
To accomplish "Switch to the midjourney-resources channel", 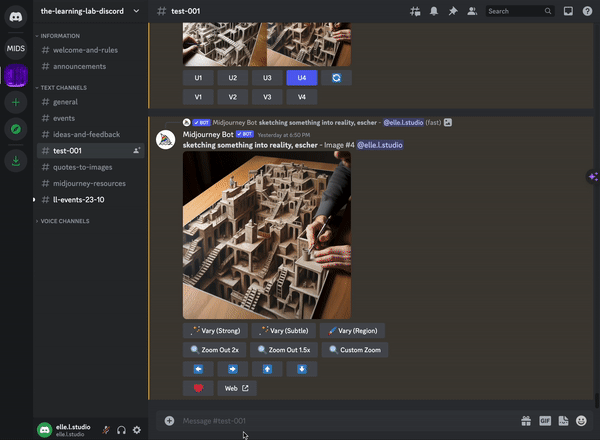I will [88, 183].
